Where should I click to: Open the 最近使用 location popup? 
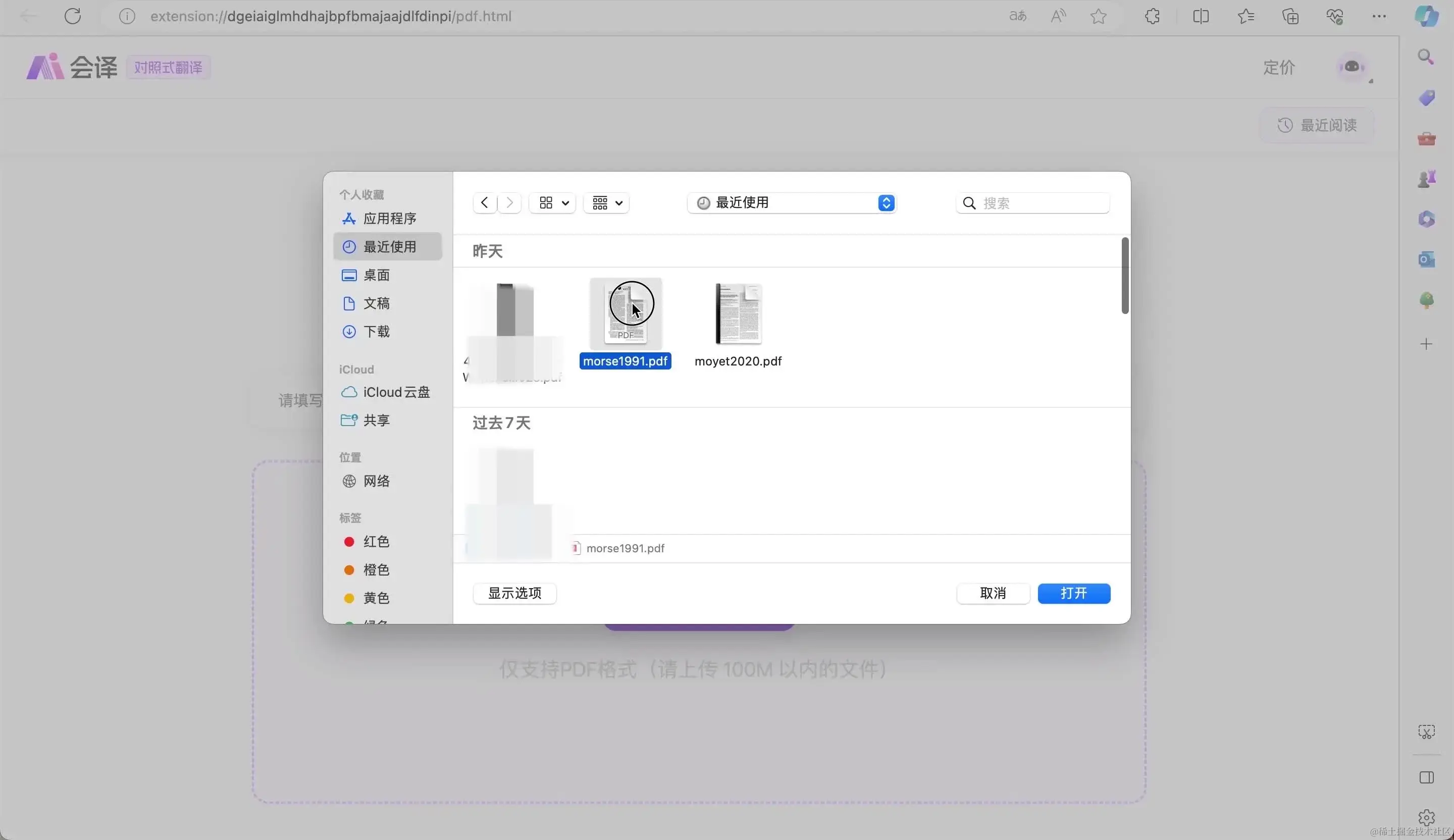point(792,203)
